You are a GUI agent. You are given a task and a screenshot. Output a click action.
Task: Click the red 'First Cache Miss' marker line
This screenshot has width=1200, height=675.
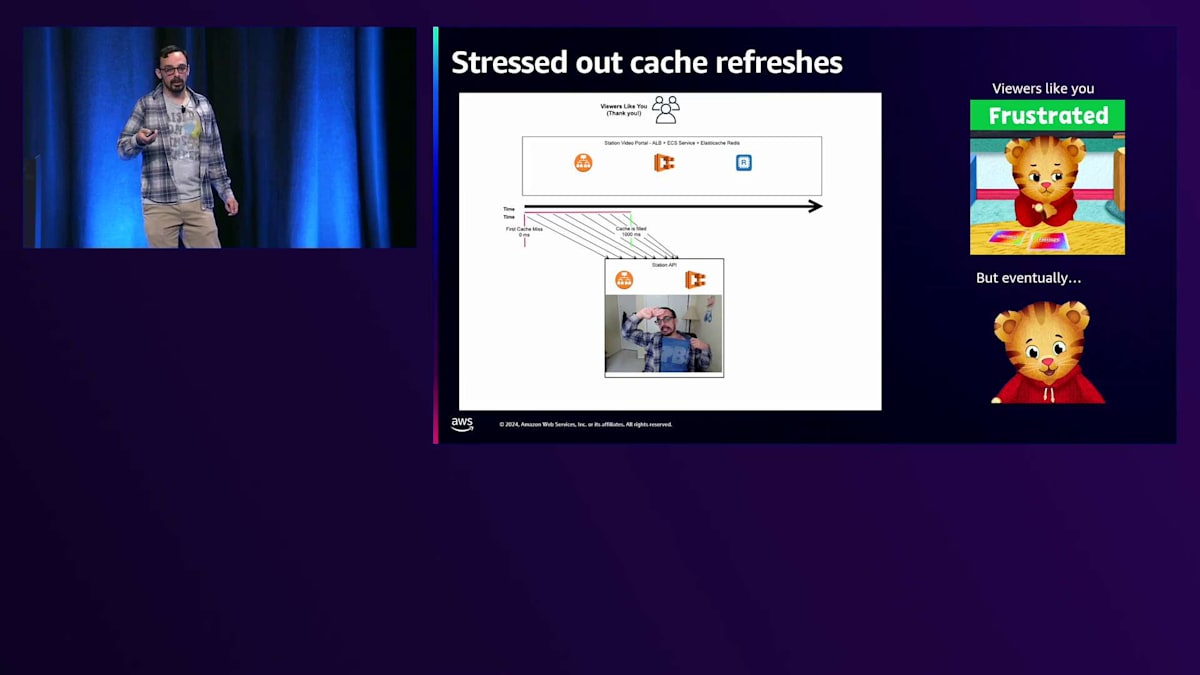(x=524, y=228)
